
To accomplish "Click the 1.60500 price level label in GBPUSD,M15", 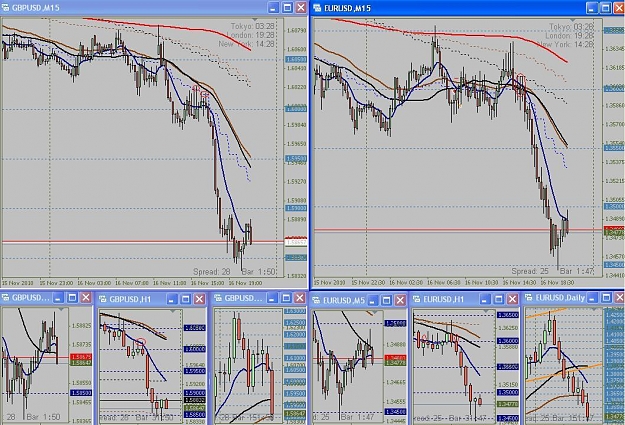I will pyautogui.click(x=296, y=59).
